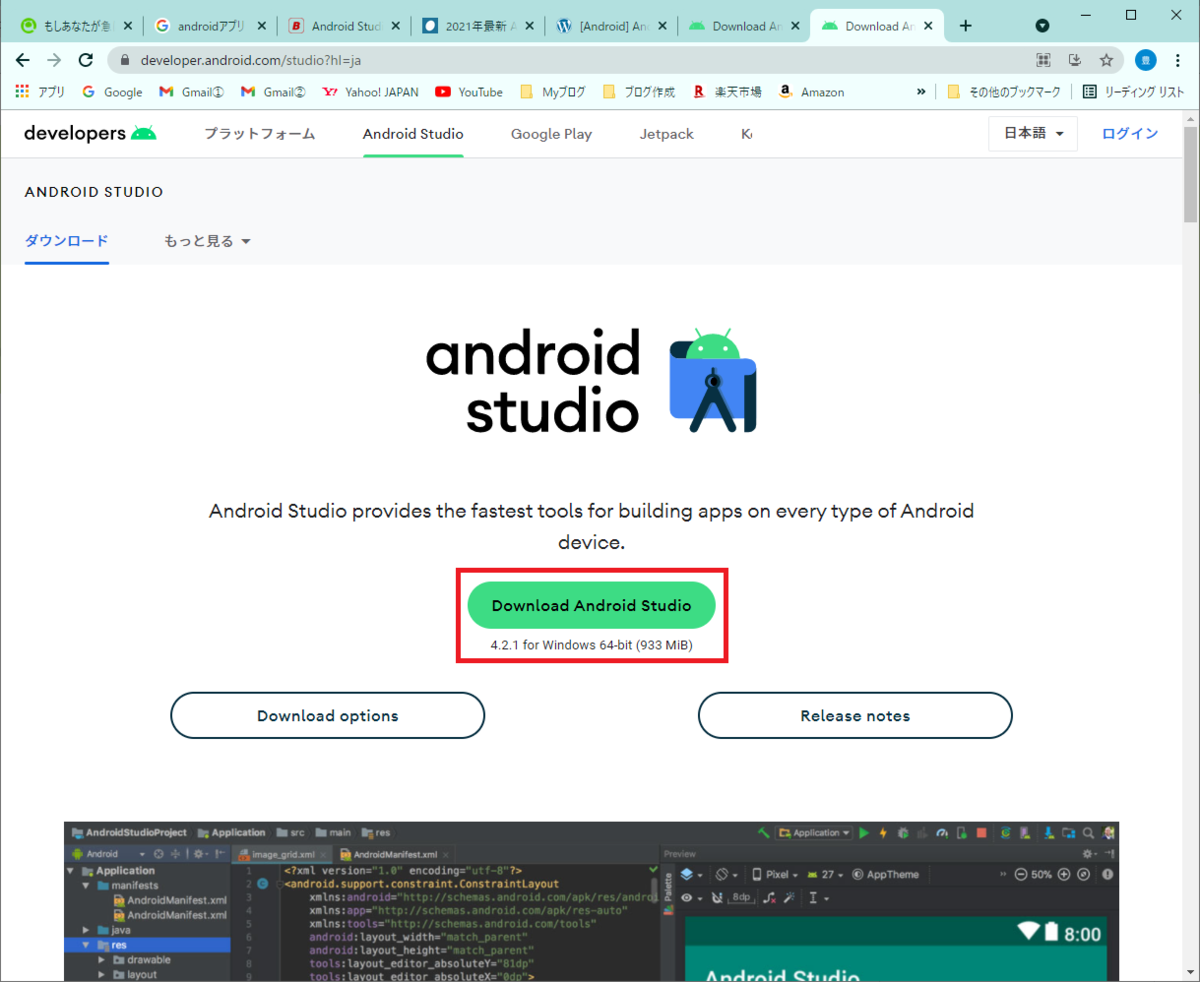Switch to the もしあなたが tab
Screen dimensions: 1200x982
77,26
